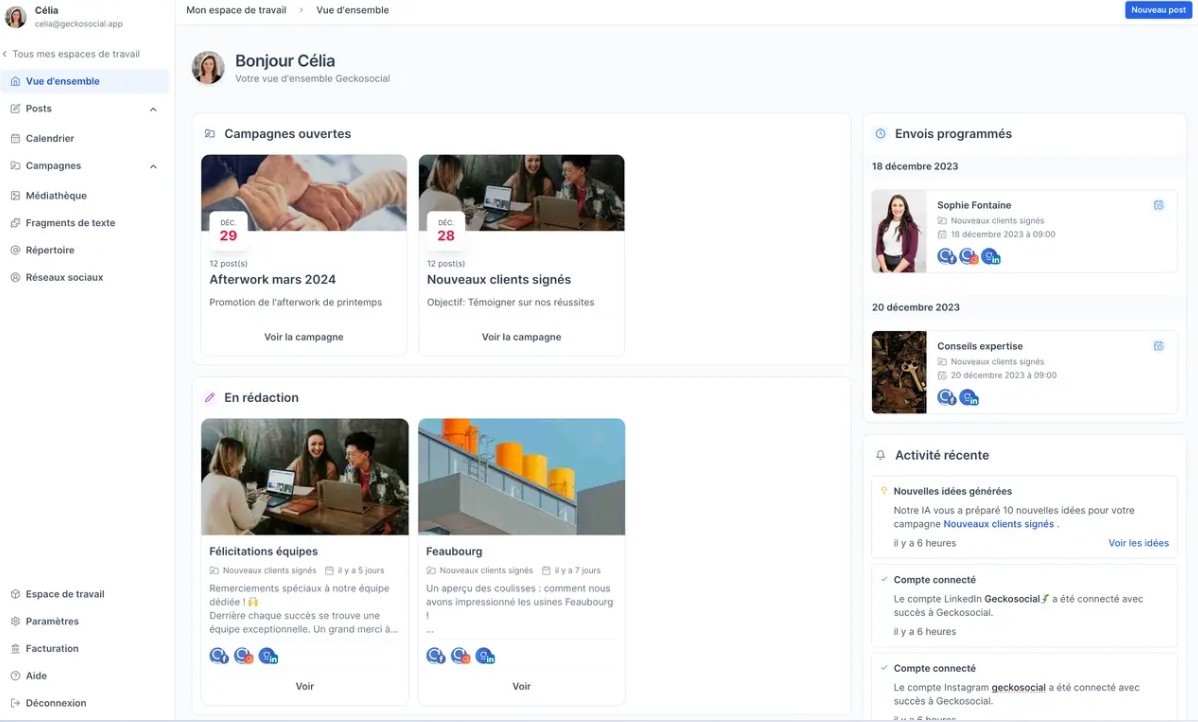The image size is (1198, 722).
Task: Click reschedule calendar icon on Sophie Fontaine post
Action: tap(1158, 205)
